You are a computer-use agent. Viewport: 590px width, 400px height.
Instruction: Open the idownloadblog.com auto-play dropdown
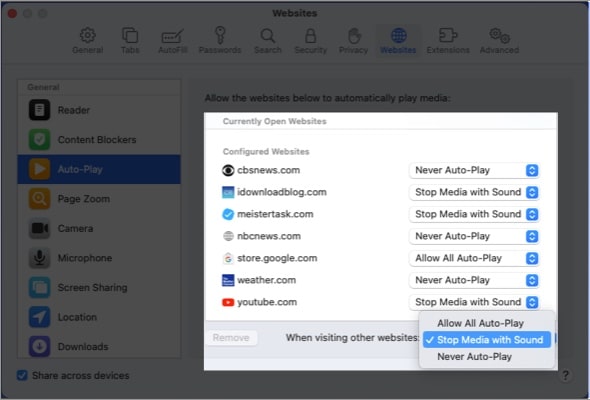(474, 192)
